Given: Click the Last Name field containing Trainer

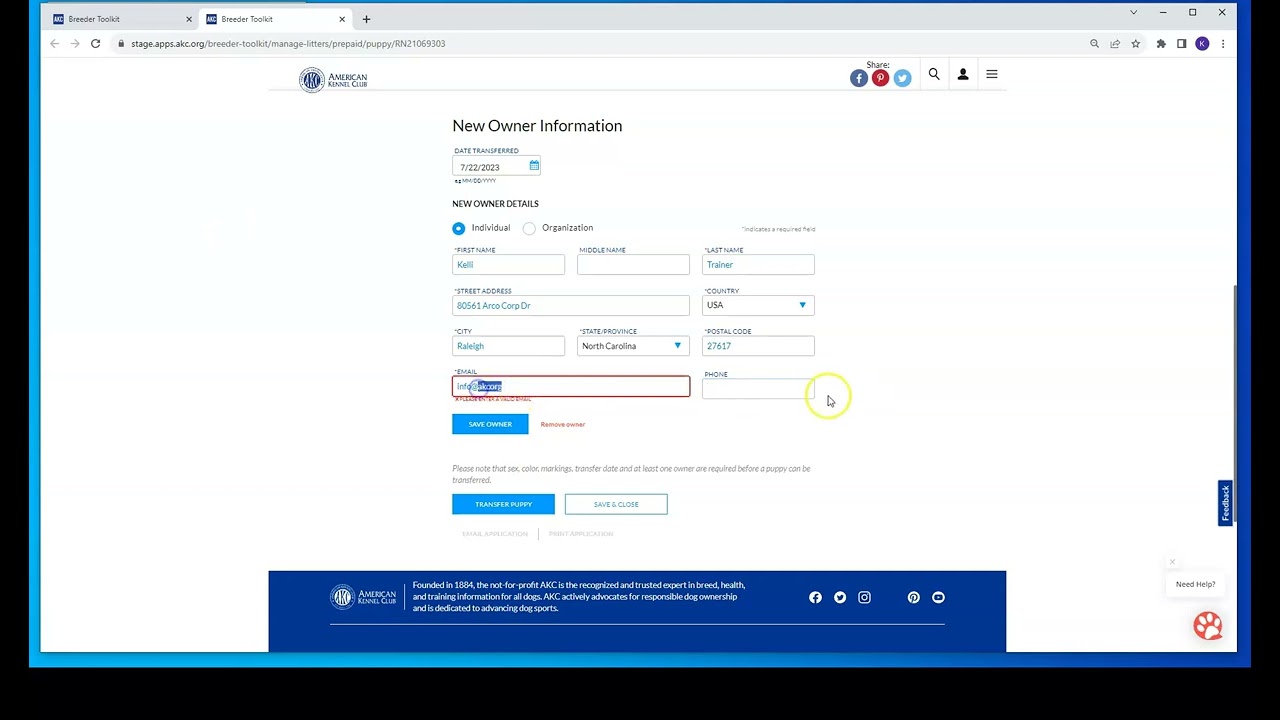Looking at the screenshot, I should click(x=758, y=265).
